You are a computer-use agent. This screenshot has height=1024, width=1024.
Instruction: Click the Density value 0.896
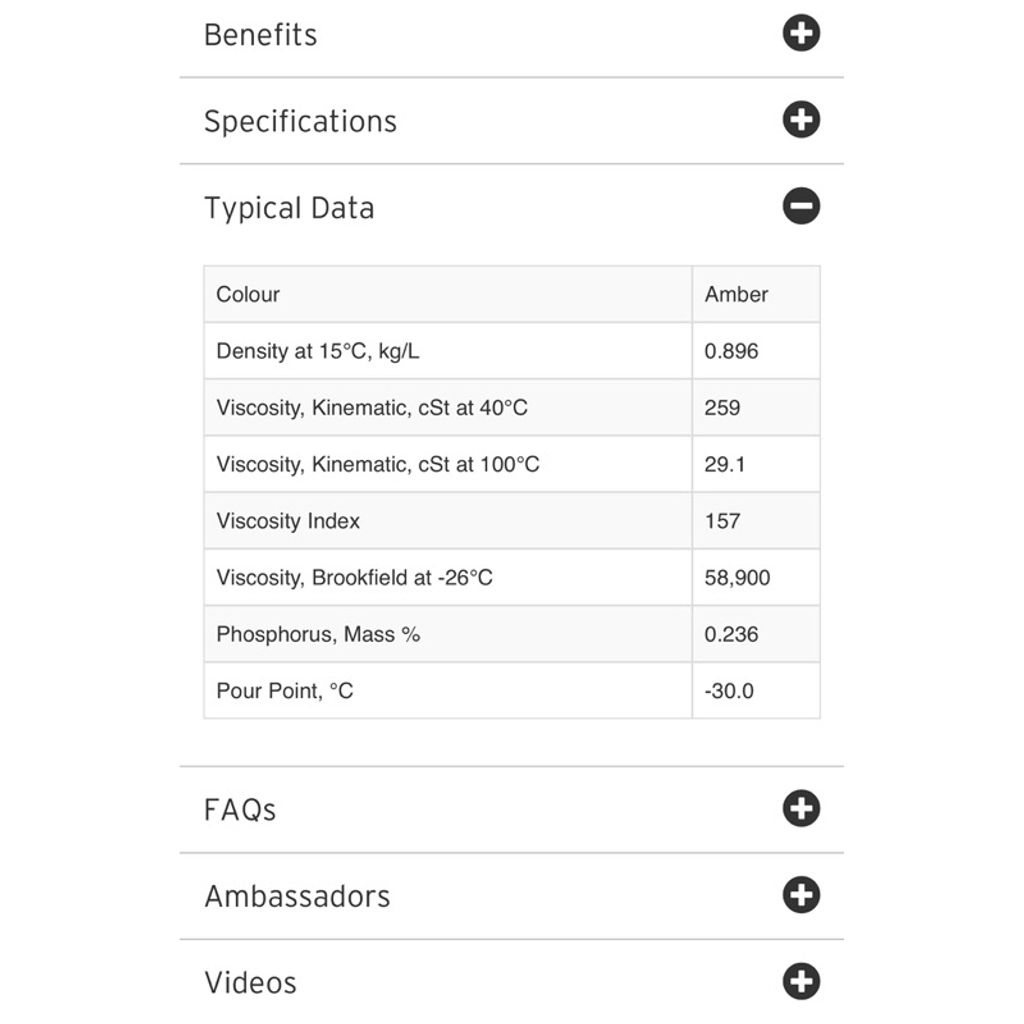[731, 351]
